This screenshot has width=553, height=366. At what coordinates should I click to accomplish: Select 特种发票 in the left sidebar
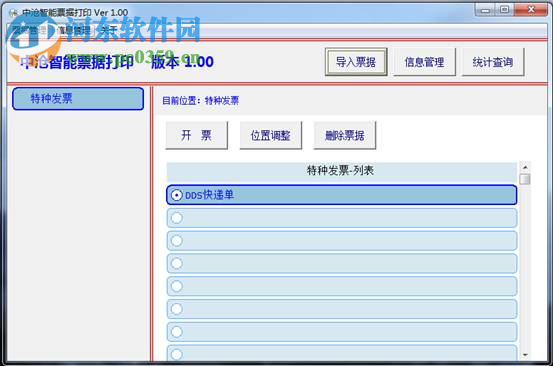[x=78, y=99]
